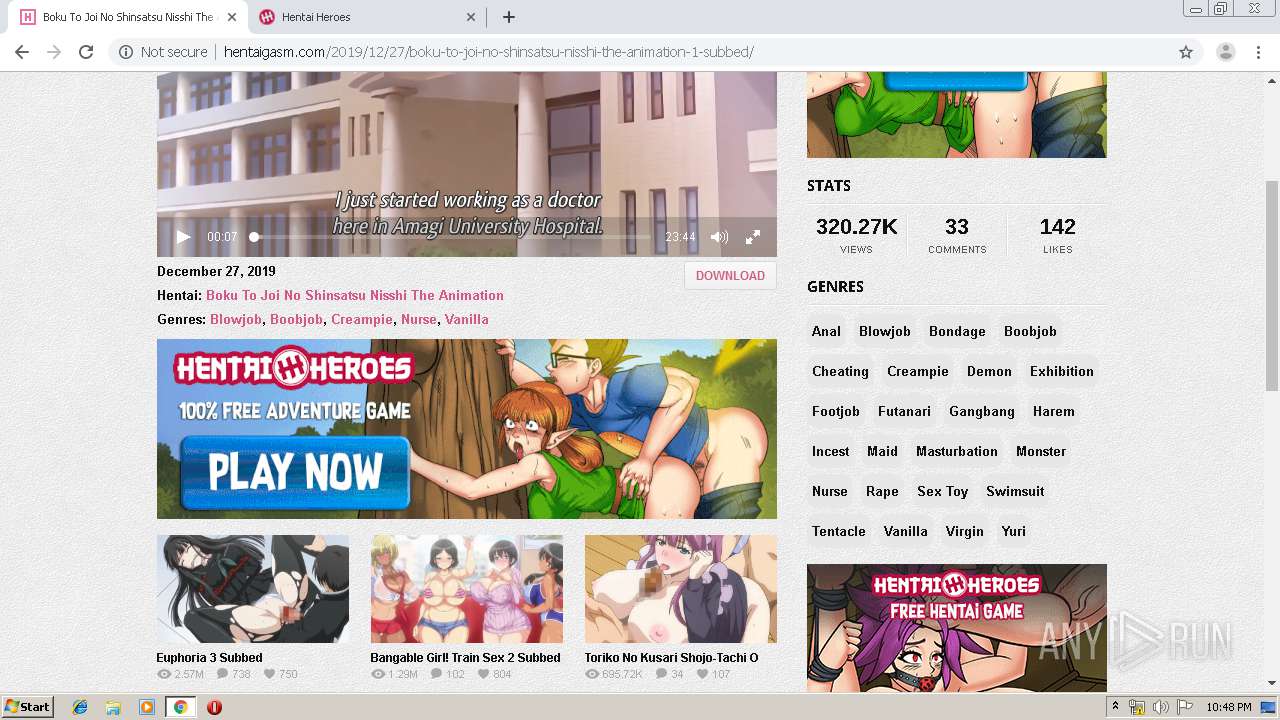
Task: Select the Yuri genre tag
Action: pos(1014,531)
